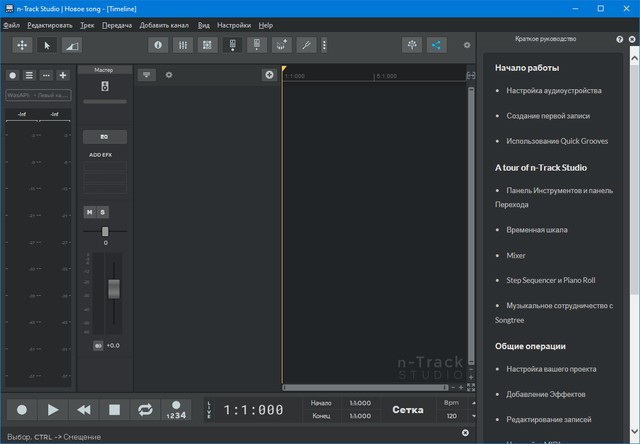Open the Настройки menu
The height and width of the screenshot is (444, 640).
(x=234, y=24)
